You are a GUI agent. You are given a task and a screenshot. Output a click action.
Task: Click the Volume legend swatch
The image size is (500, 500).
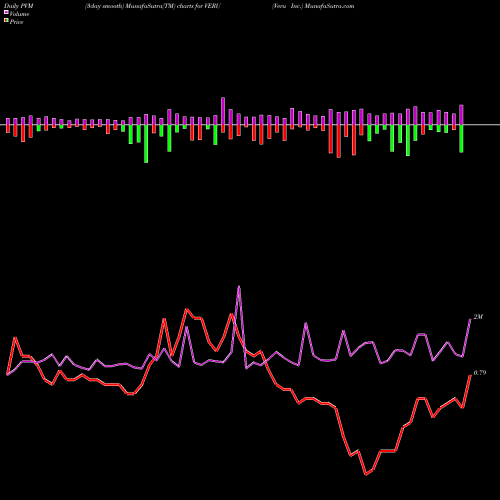pos(6,12)
